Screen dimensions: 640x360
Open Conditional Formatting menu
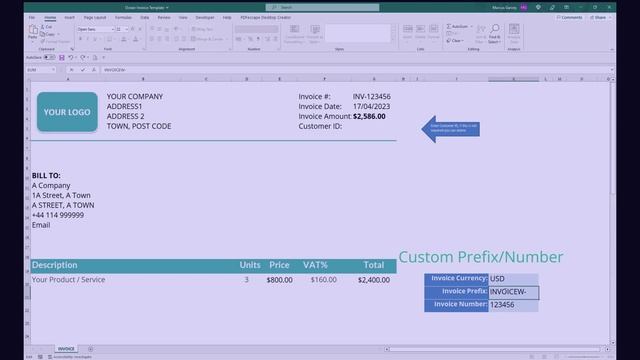tap(294, 34)
